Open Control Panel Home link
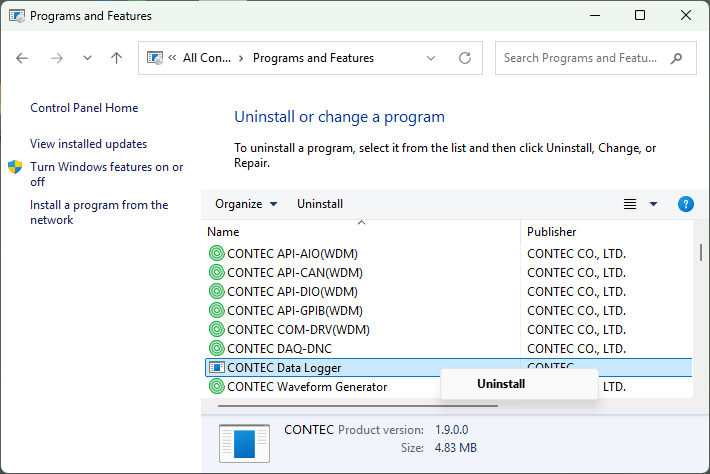Screen dimensions: 710x474 [x=84, y=108]
